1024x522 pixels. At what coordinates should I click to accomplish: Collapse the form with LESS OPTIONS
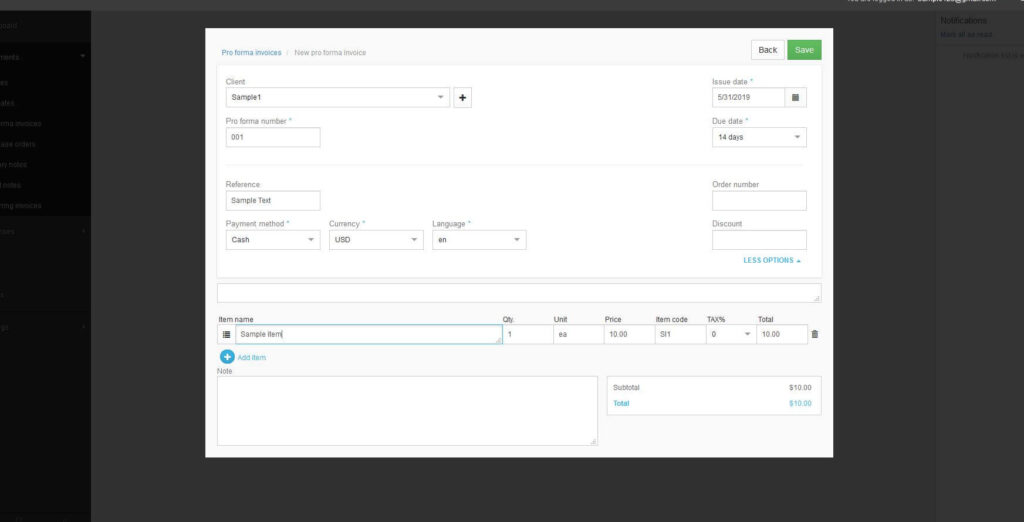click(x=772, y=260)
